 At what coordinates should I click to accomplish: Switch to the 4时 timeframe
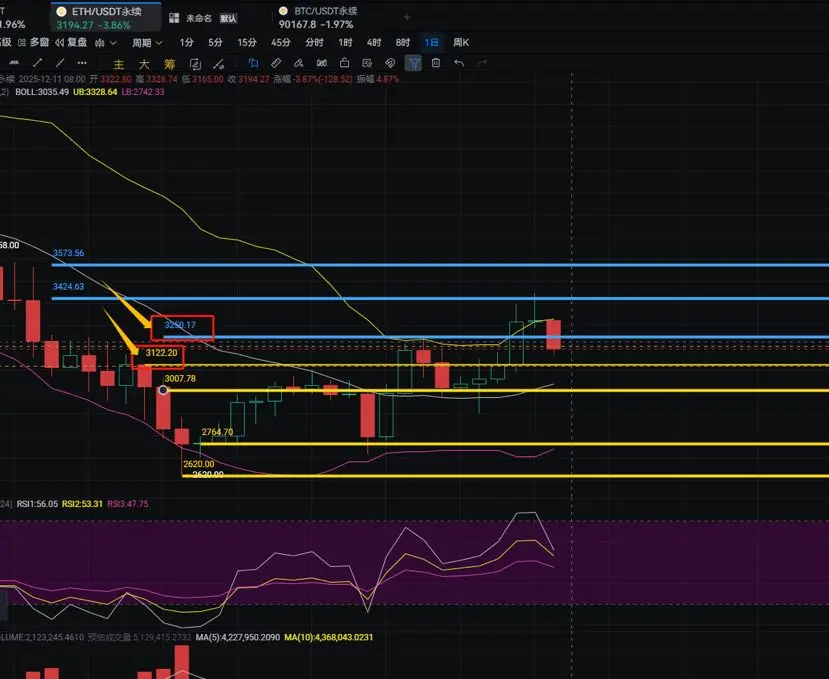click(374, 42)
